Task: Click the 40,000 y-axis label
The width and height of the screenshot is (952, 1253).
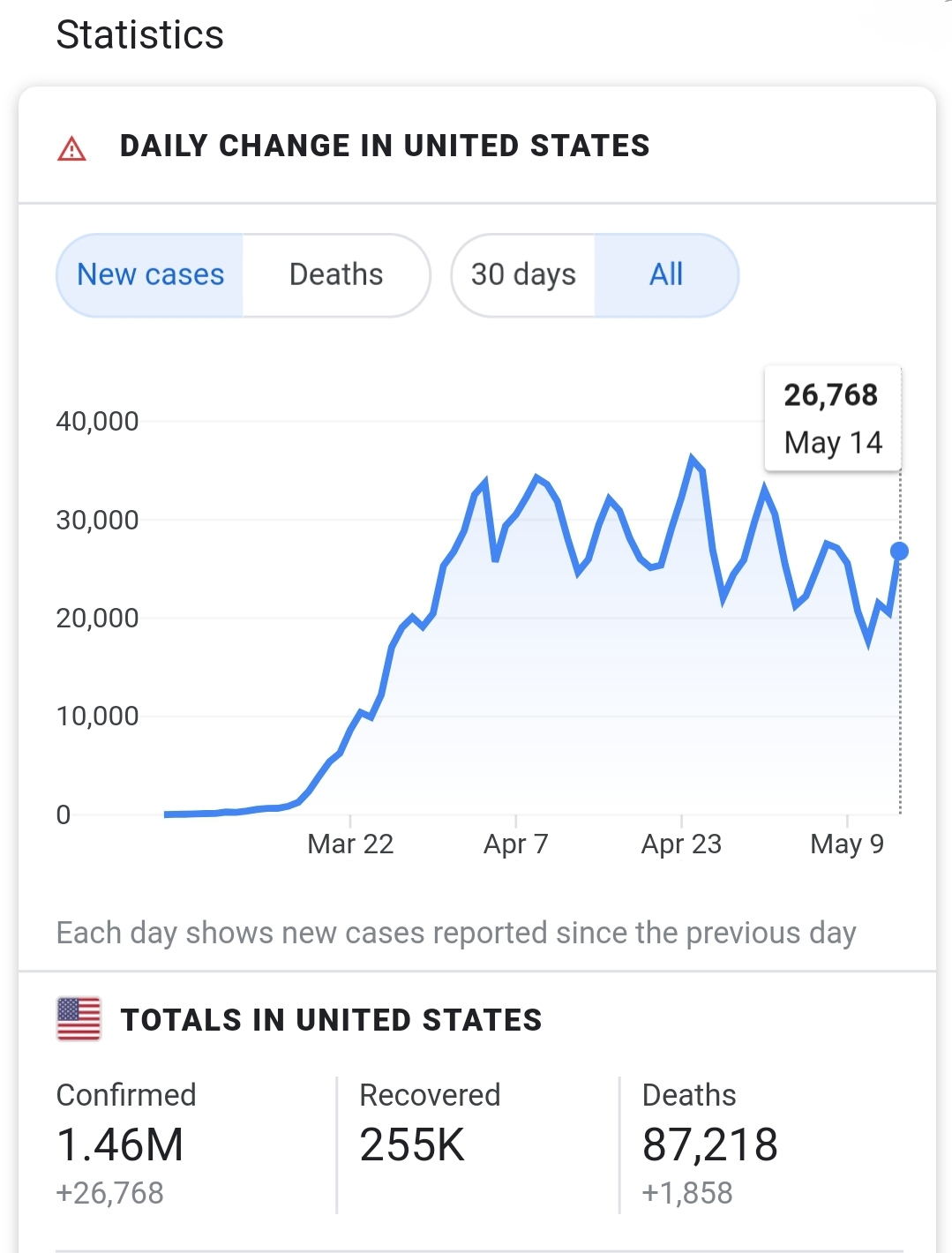Action: [x=97, y=422]
